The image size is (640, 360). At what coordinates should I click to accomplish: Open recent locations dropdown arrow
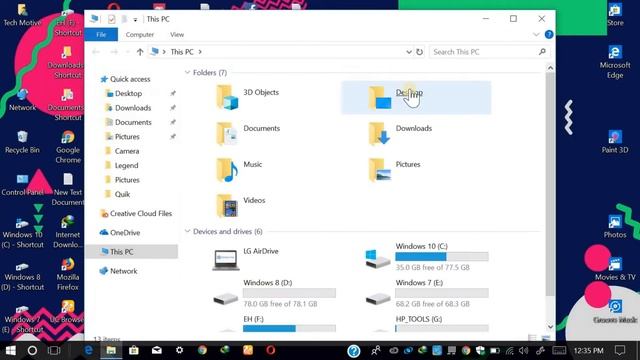(x=127, y=52)
